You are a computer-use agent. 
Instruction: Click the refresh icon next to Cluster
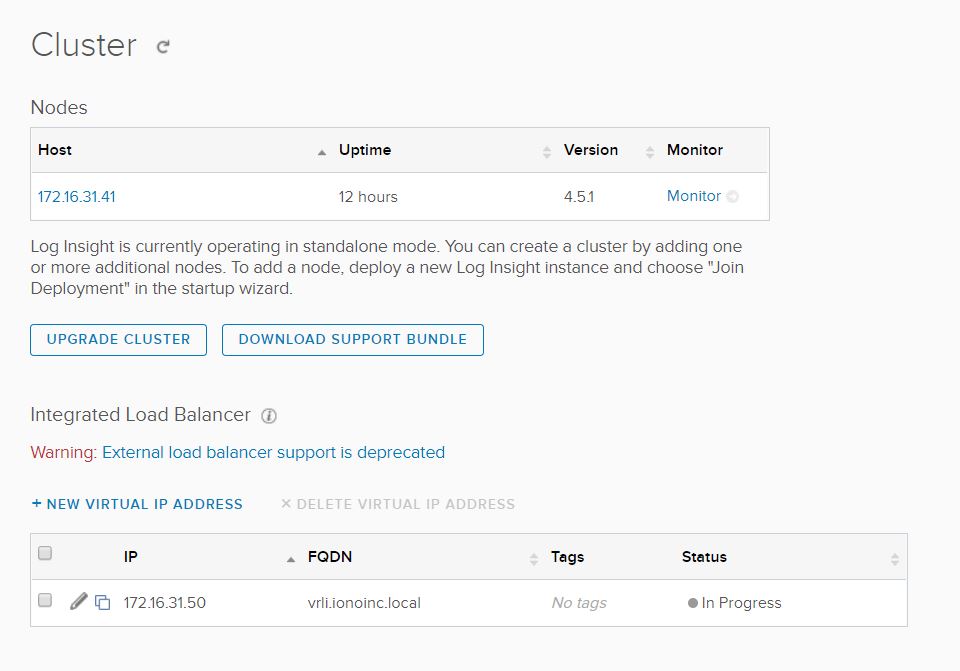point(163,46)
